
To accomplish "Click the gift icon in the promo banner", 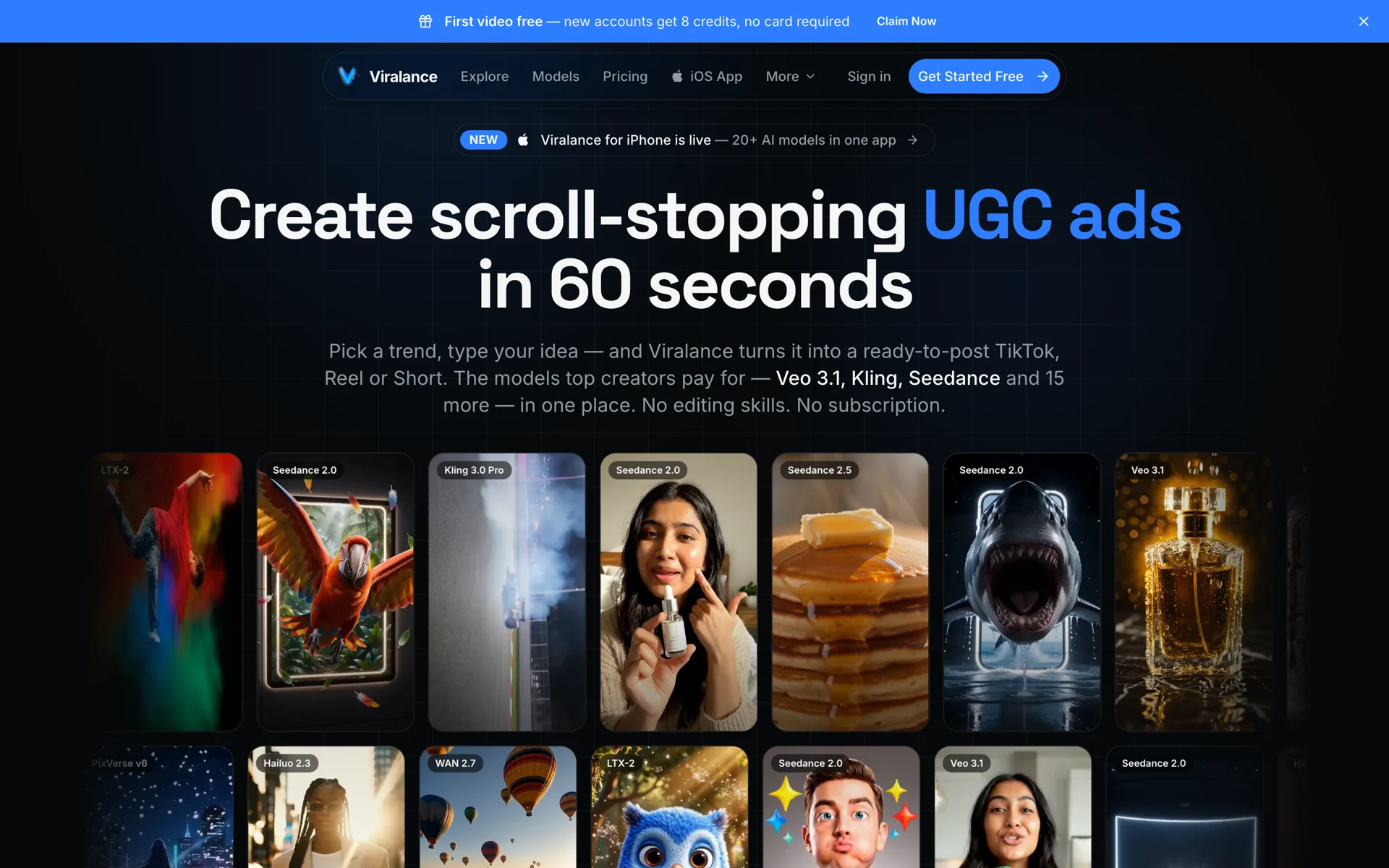I will tap(425, 21).
